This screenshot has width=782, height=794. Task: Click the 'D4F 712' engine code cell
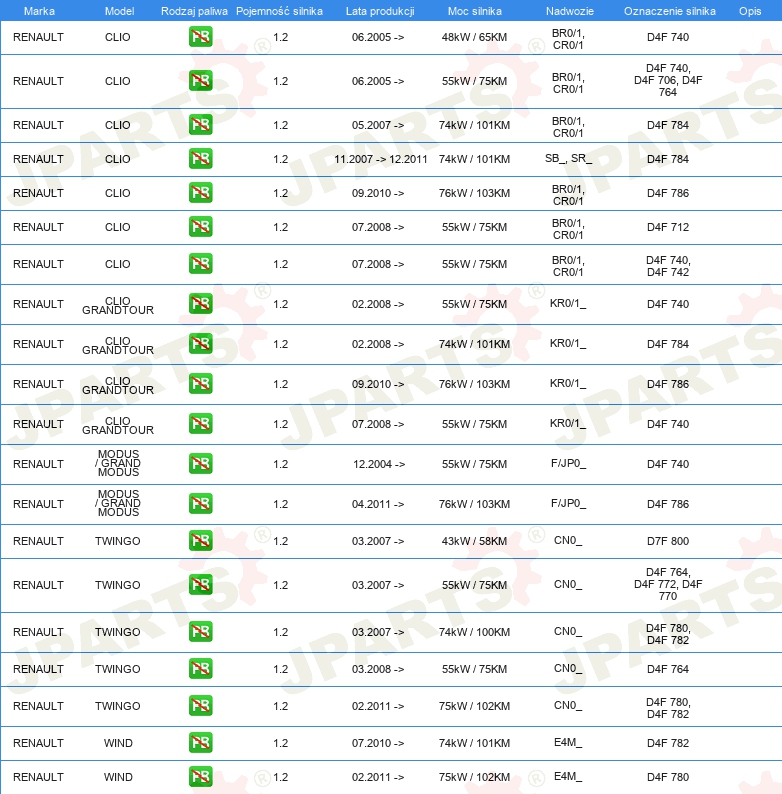pyautogui.click(x=668, y=227)
